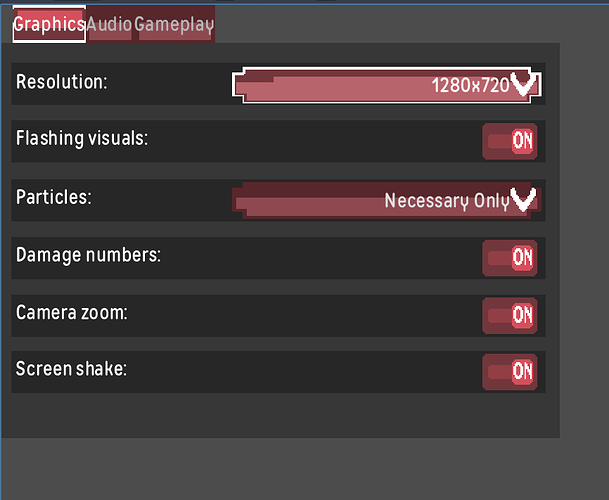Open the Gameplay settings tab

pos(174,24)
